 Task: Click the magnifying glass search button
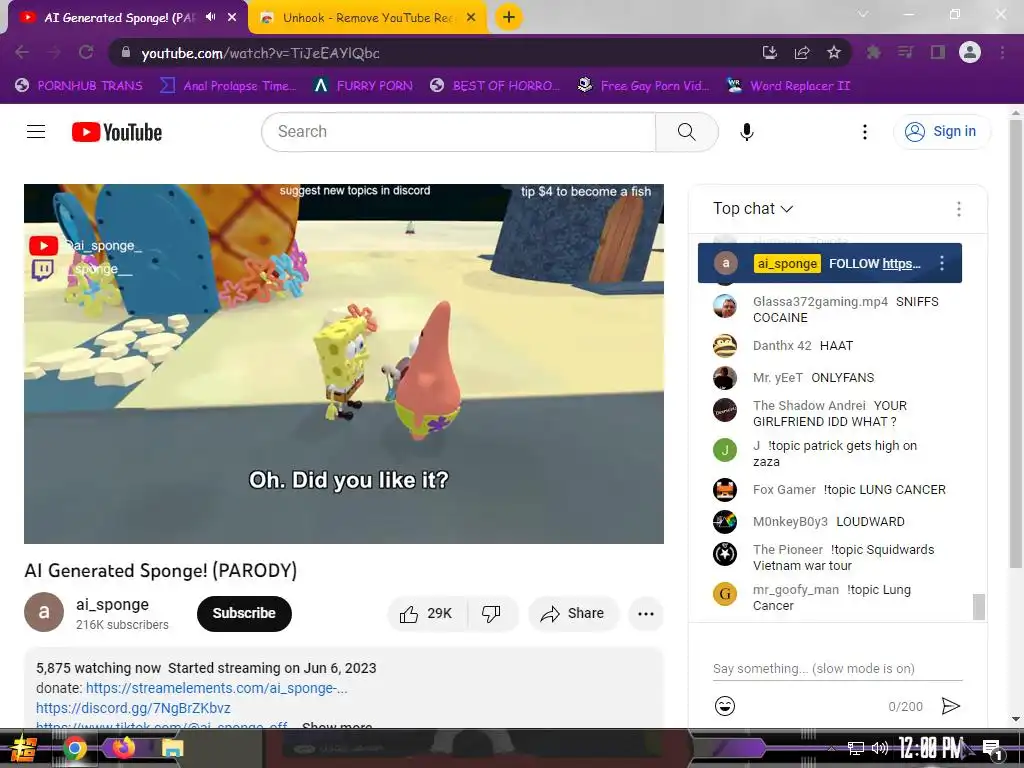coord(686,132)
